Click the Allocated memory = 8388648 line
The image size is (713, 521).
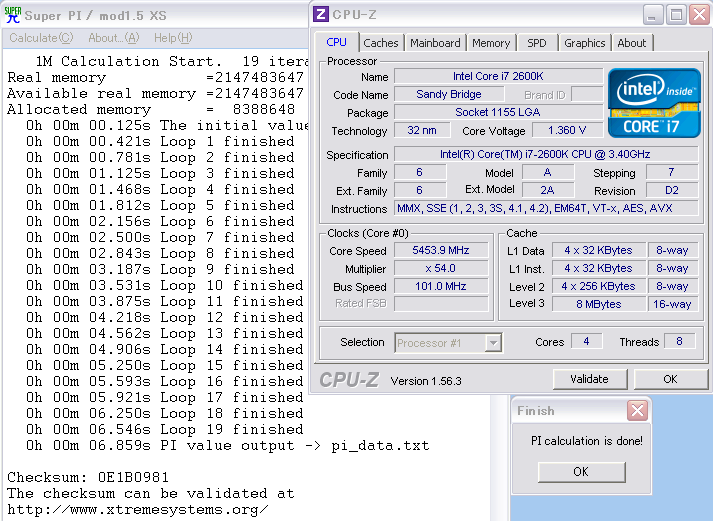pos(151,110)
